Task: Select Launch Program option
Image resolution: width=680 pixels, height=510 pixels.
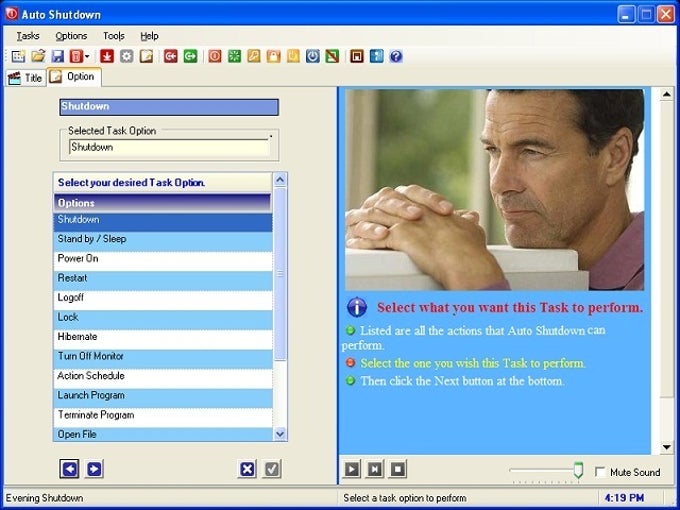Action: [x=163, y=397]
